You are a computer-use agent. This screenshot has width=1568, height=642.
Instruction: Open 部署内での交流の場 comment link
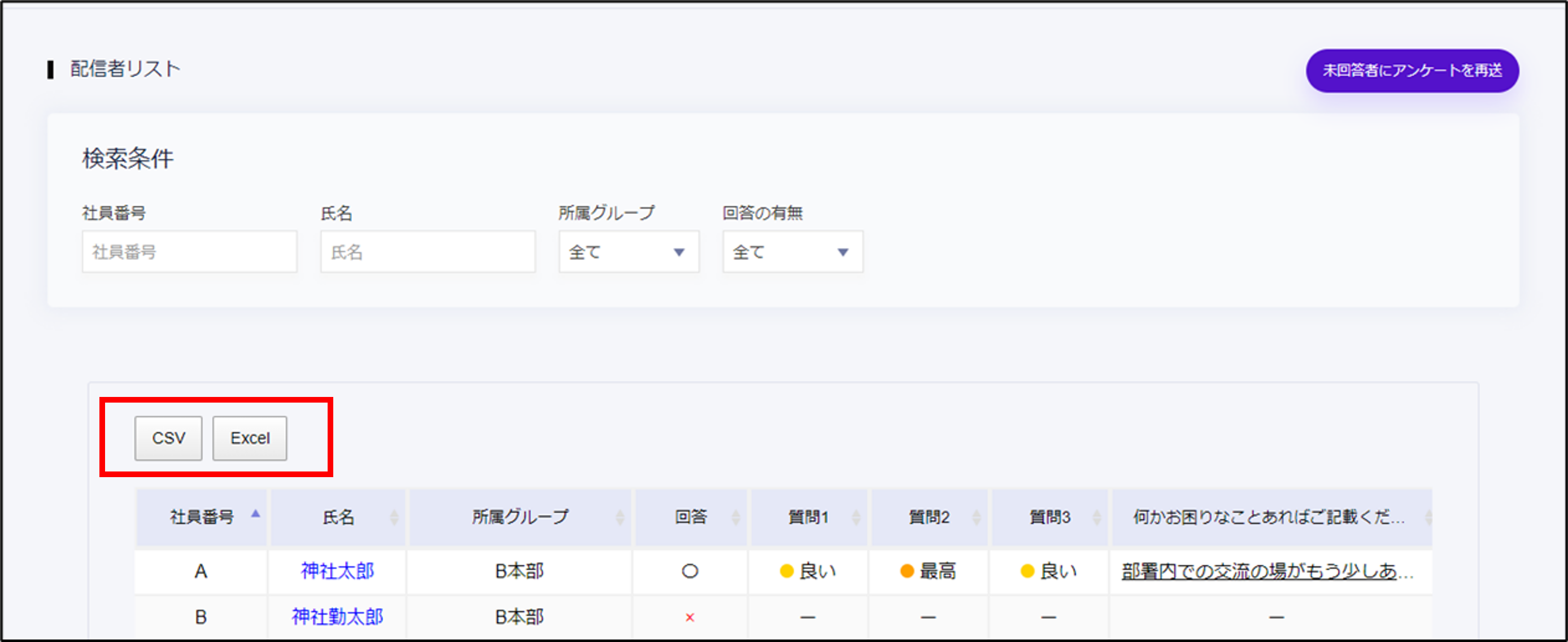click(x=1266, y=571)
